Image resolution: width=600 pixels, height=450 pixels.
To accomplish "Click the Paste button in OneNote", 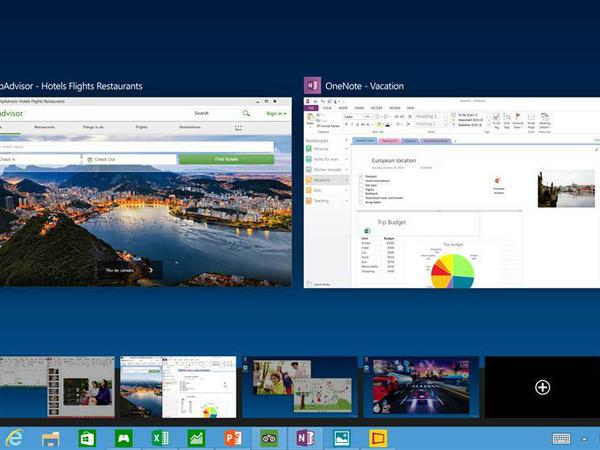I will [310, 119].
